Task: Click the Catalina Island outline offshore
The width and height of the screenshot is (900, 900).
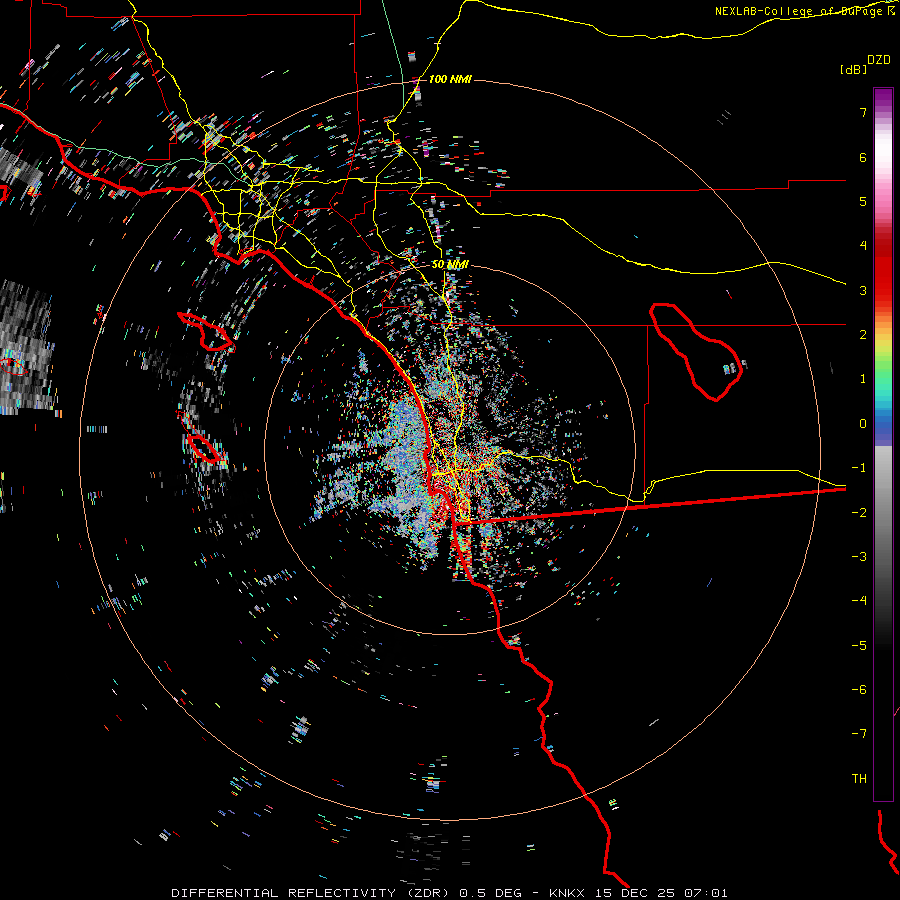Action: (207, 332)
